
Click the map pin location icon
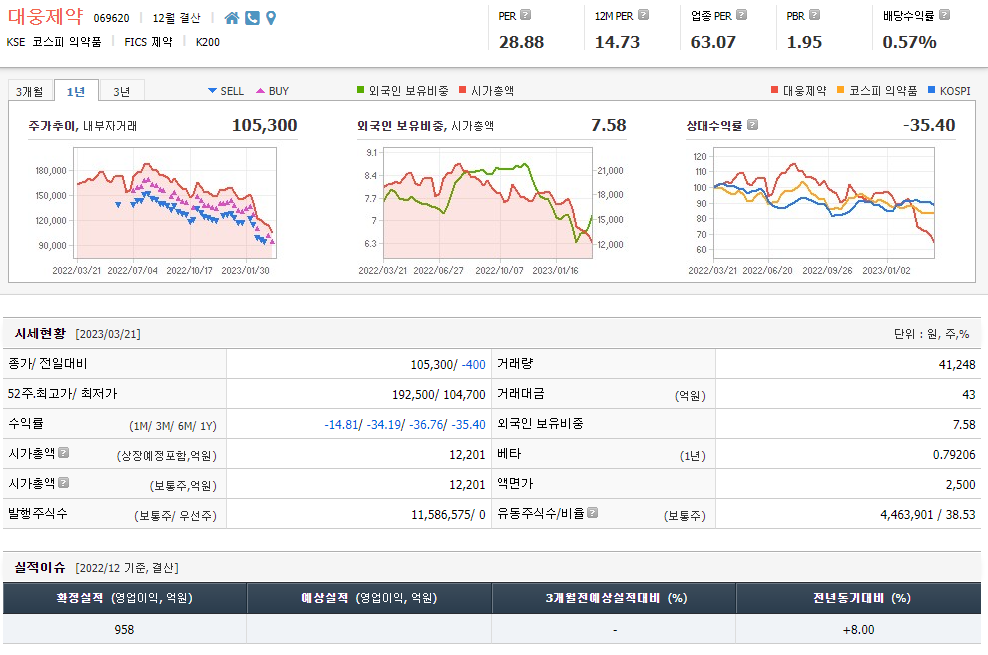point(271,18)
